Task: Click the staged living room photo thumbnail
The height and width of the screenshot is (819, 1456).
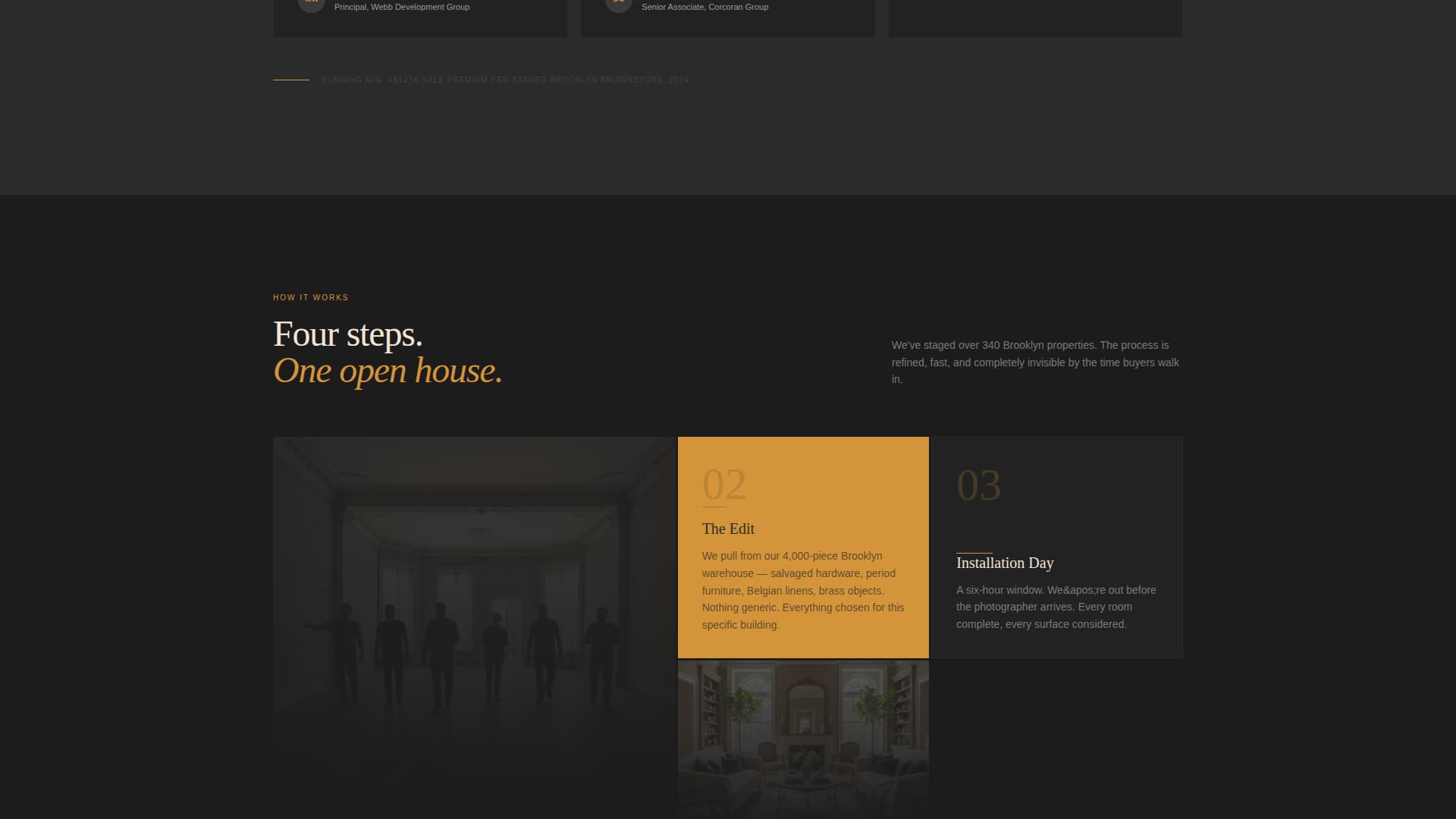Action: (802, 739)
